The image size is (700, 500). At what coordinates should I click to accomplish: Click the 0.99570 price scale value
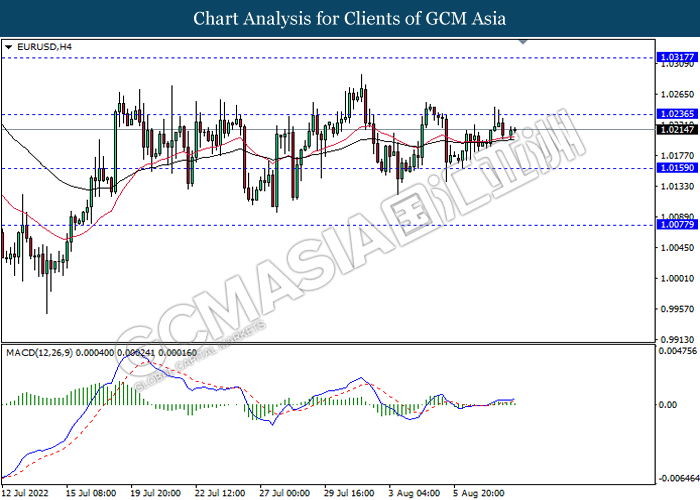coord(678,309)
